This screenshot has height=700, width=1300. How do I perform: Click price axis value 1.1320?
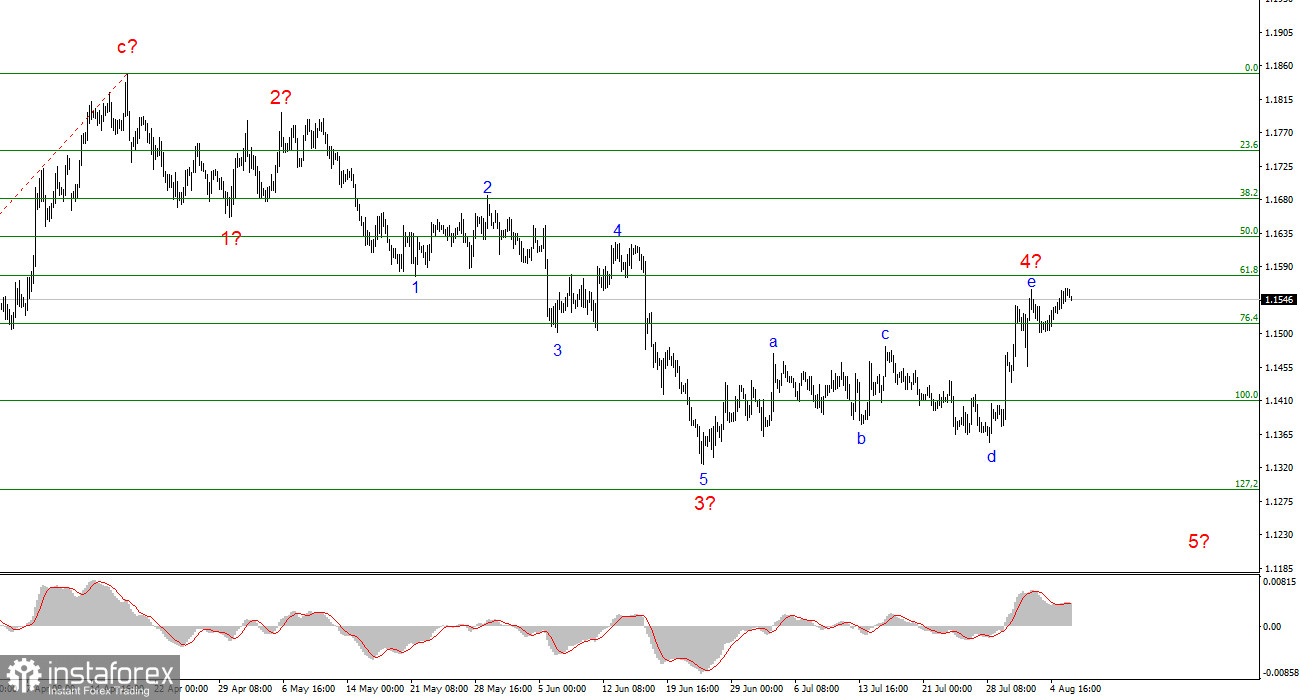[1281, 468]
